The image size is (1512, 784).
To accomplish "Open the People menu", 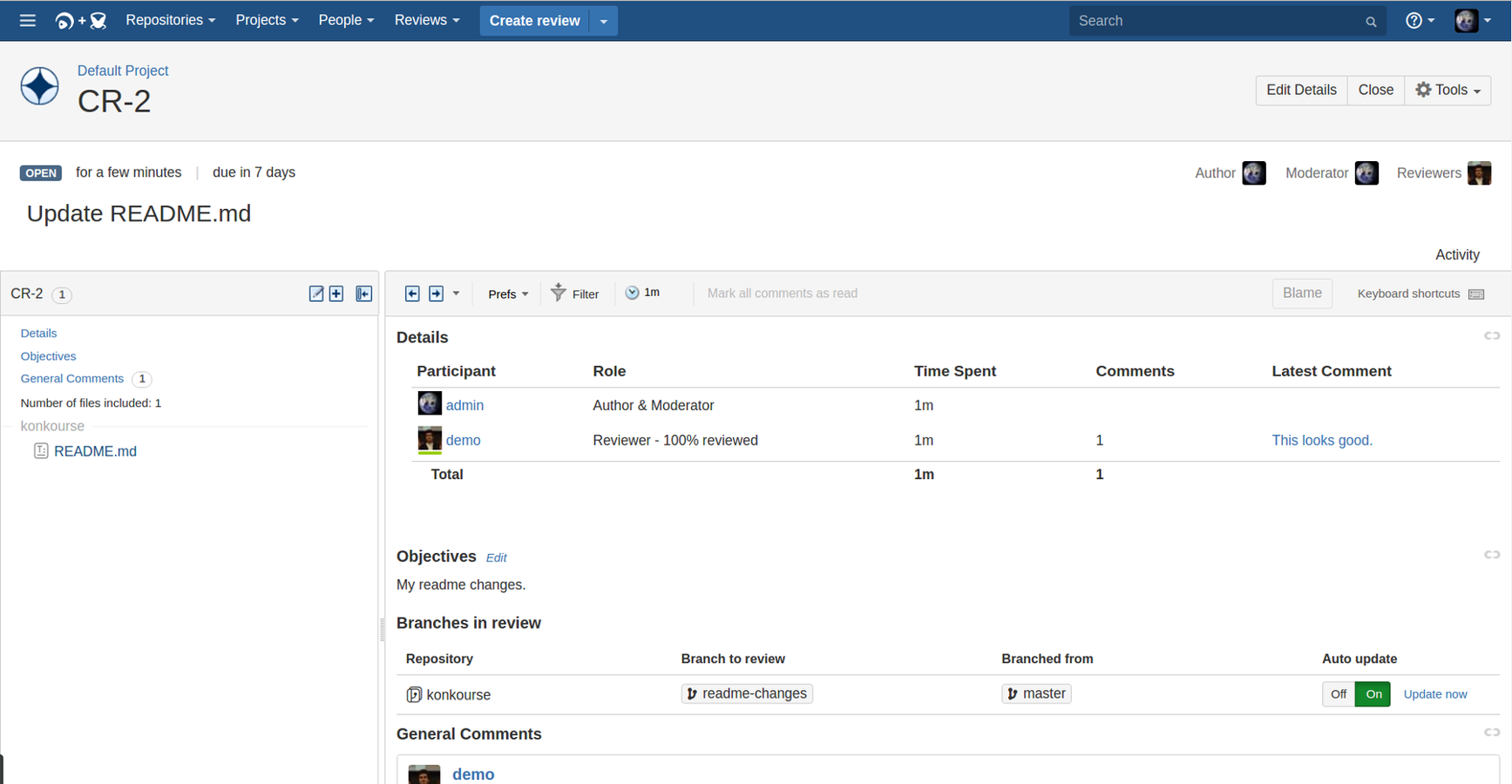I will pyautogui.click(x=346, y=20).
